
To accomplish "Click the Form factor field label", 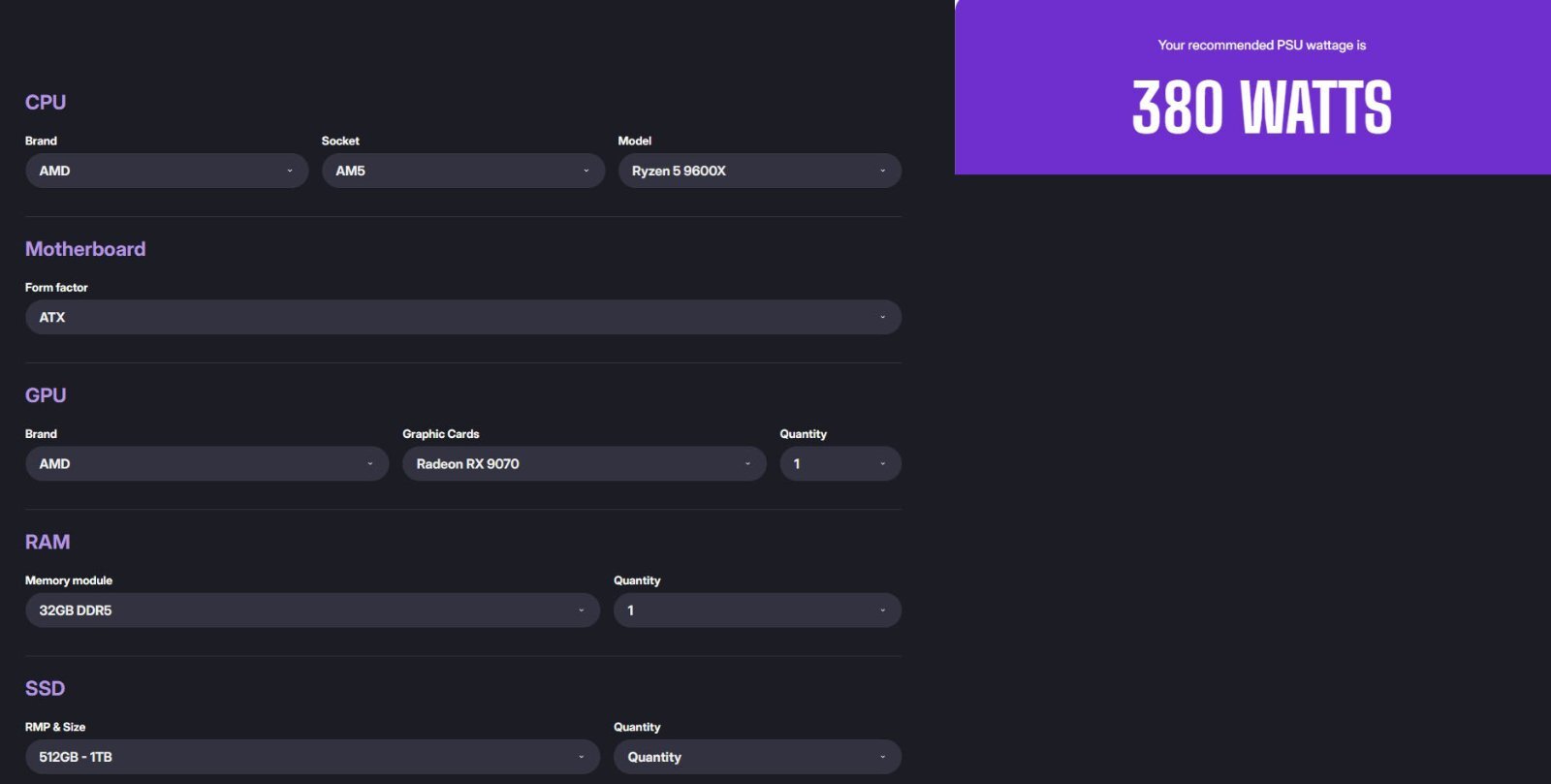I will pos(56,287).
